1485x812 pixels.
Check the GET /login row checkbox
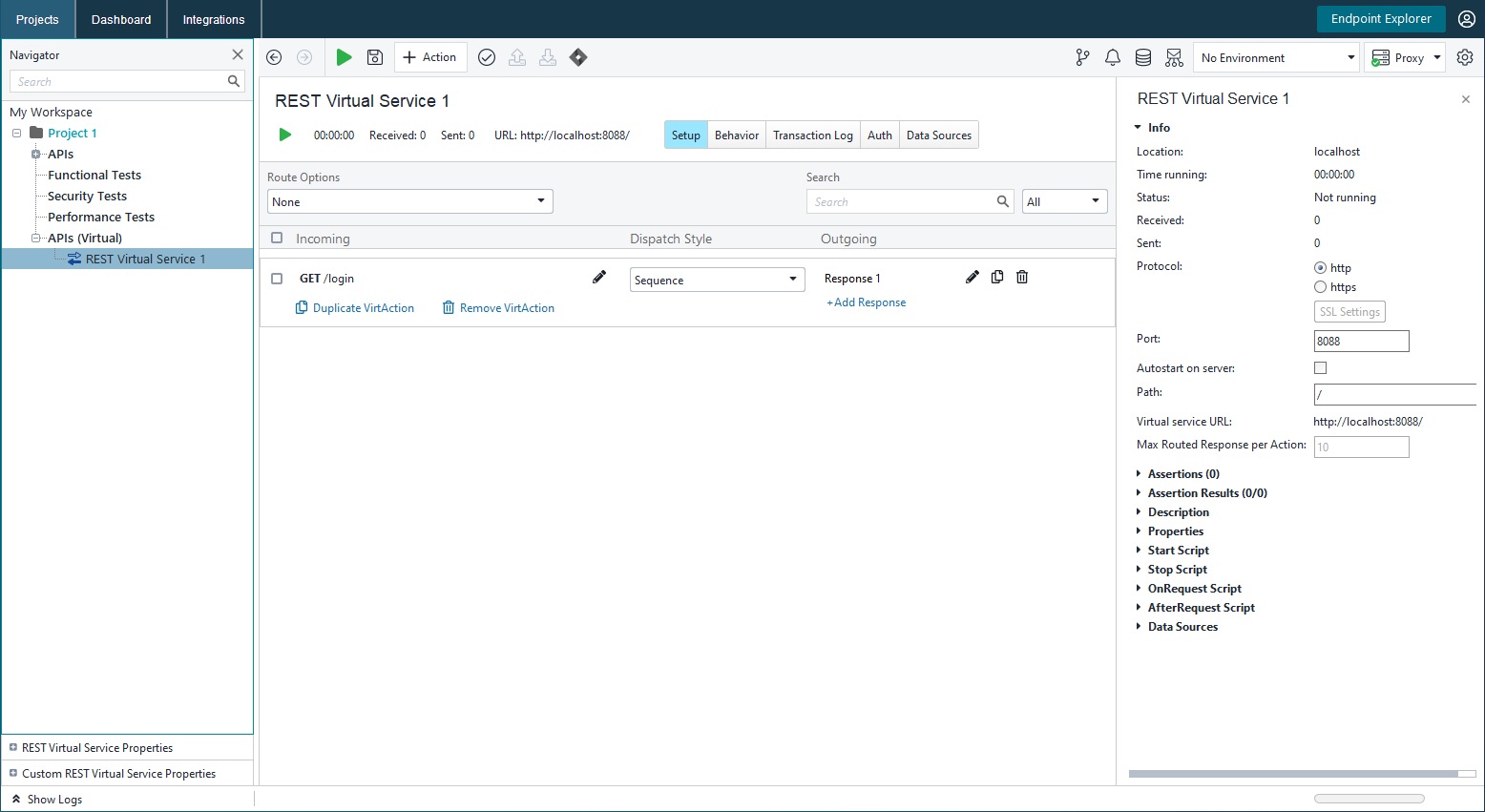(x=276, y=278)
